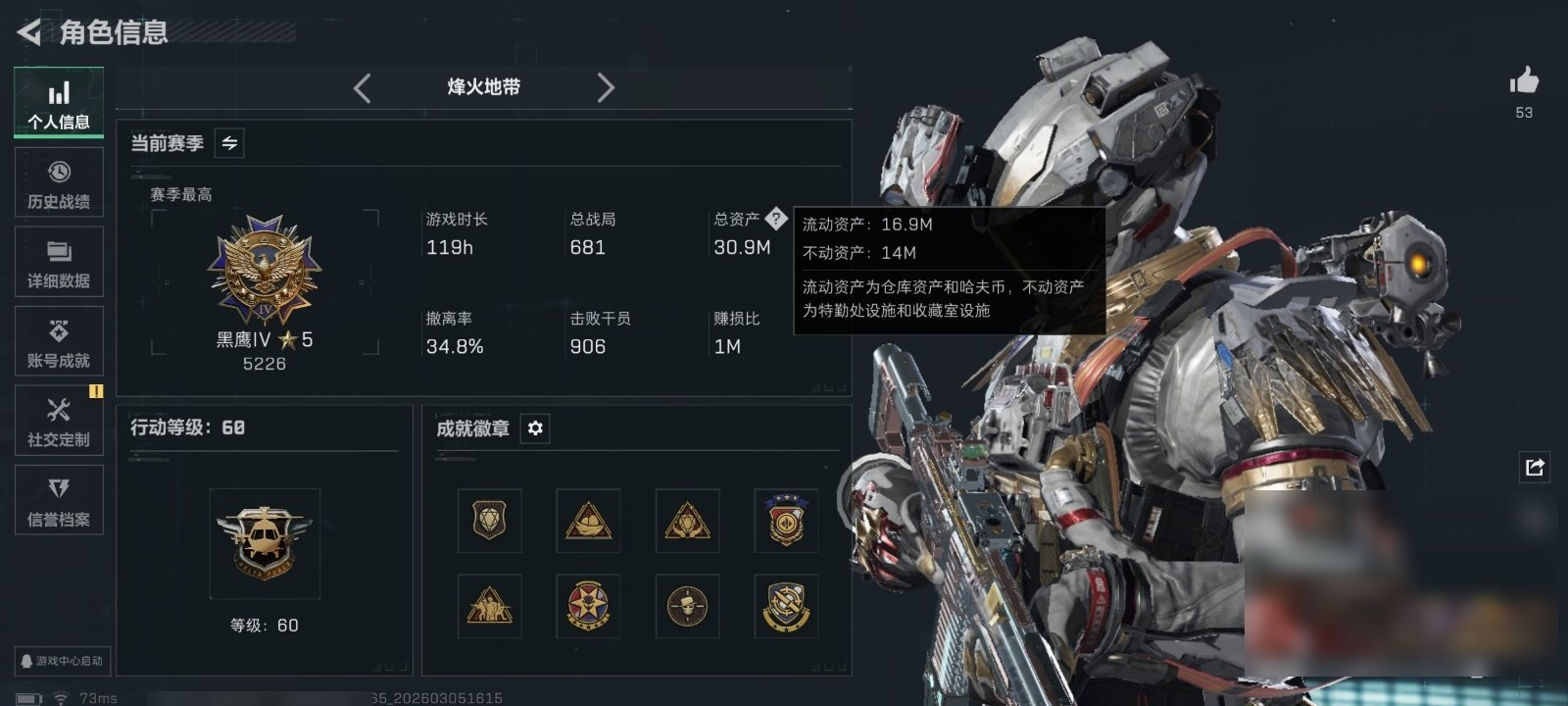Open the 历史战绩 sidebar tab

[59, 182]
